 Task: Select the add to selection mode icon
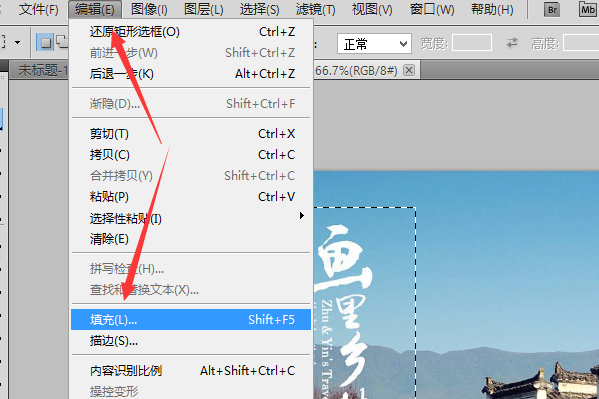click(63, 42)
